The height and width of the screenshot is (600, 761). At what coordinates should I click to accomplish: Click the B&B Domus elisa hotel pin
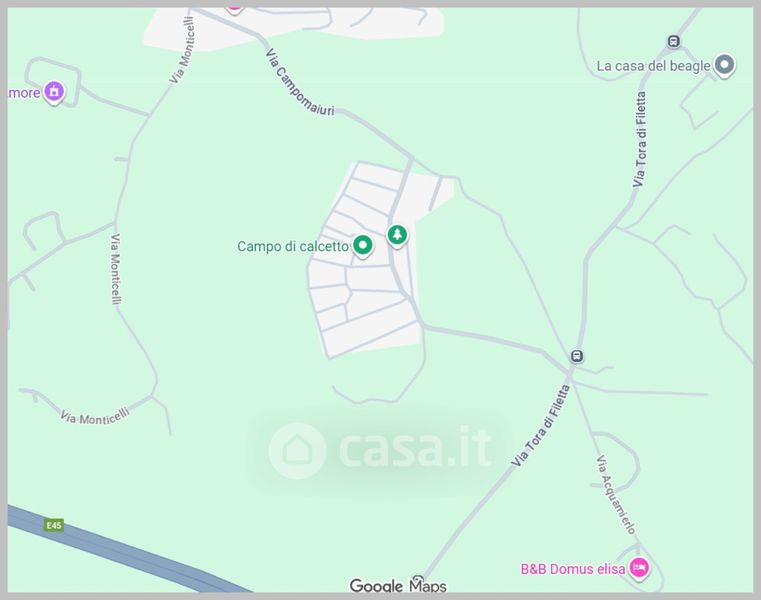(x=639, y=567)
